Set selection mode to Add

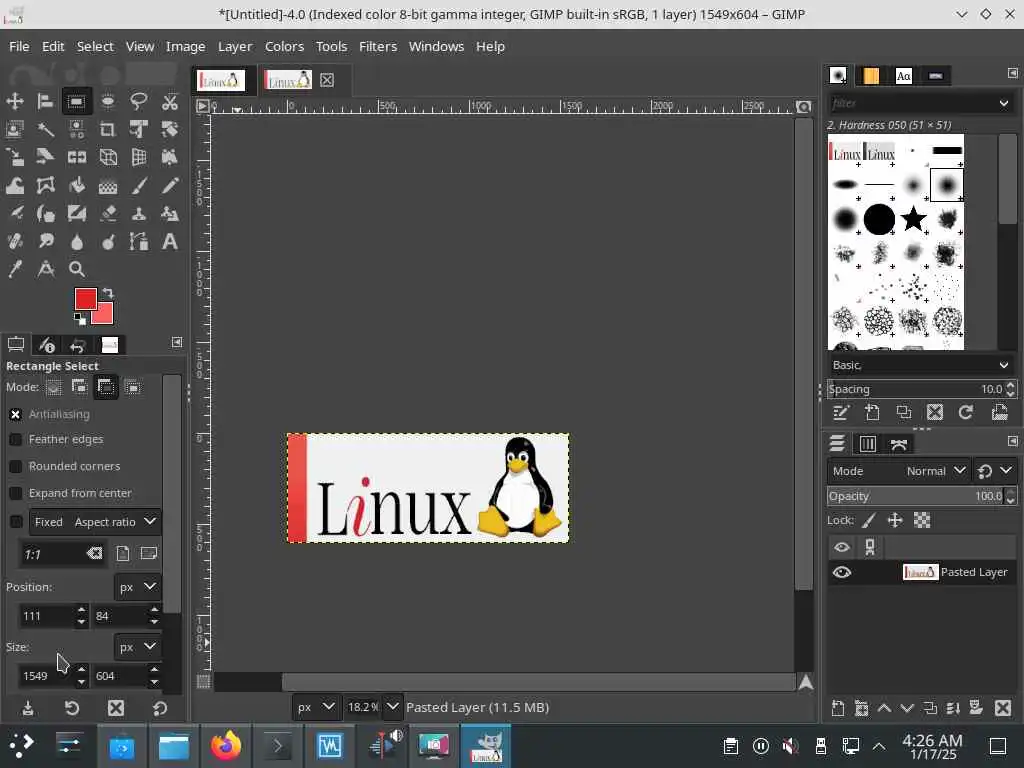(x=80, y=387)
